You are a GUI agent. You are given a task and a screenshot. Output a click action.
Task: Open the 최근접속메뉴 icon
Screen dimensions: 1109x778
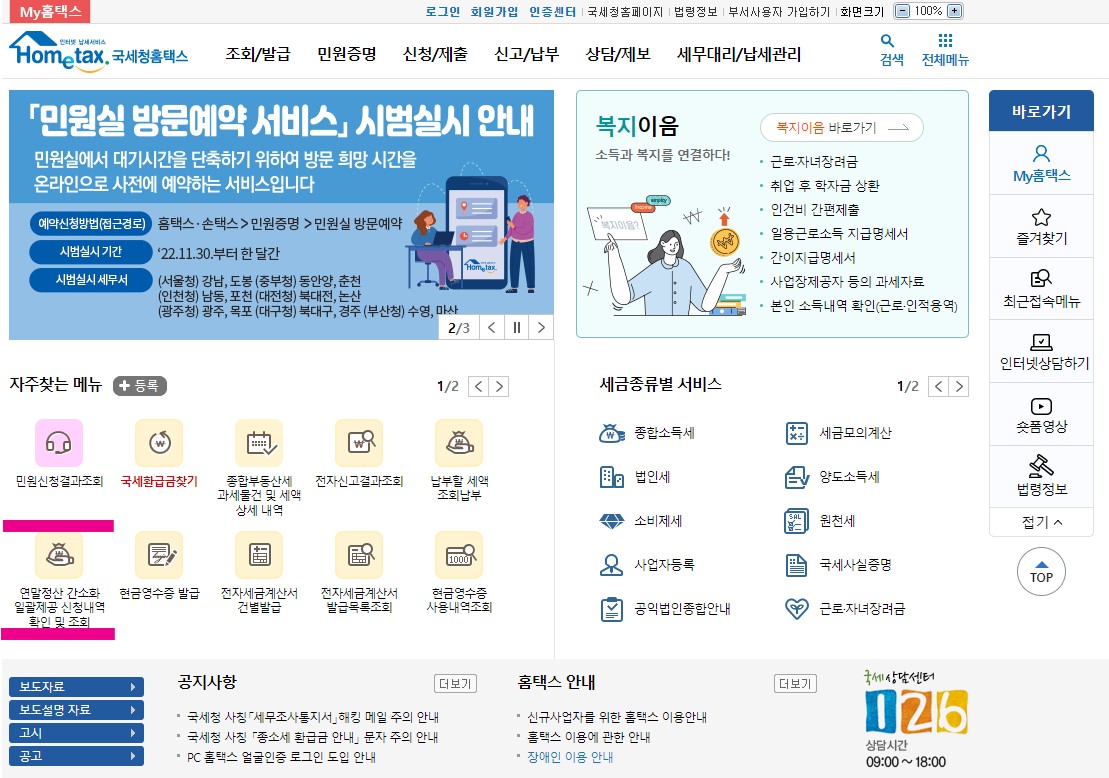pyautogui.click(x=1041, y=278)
